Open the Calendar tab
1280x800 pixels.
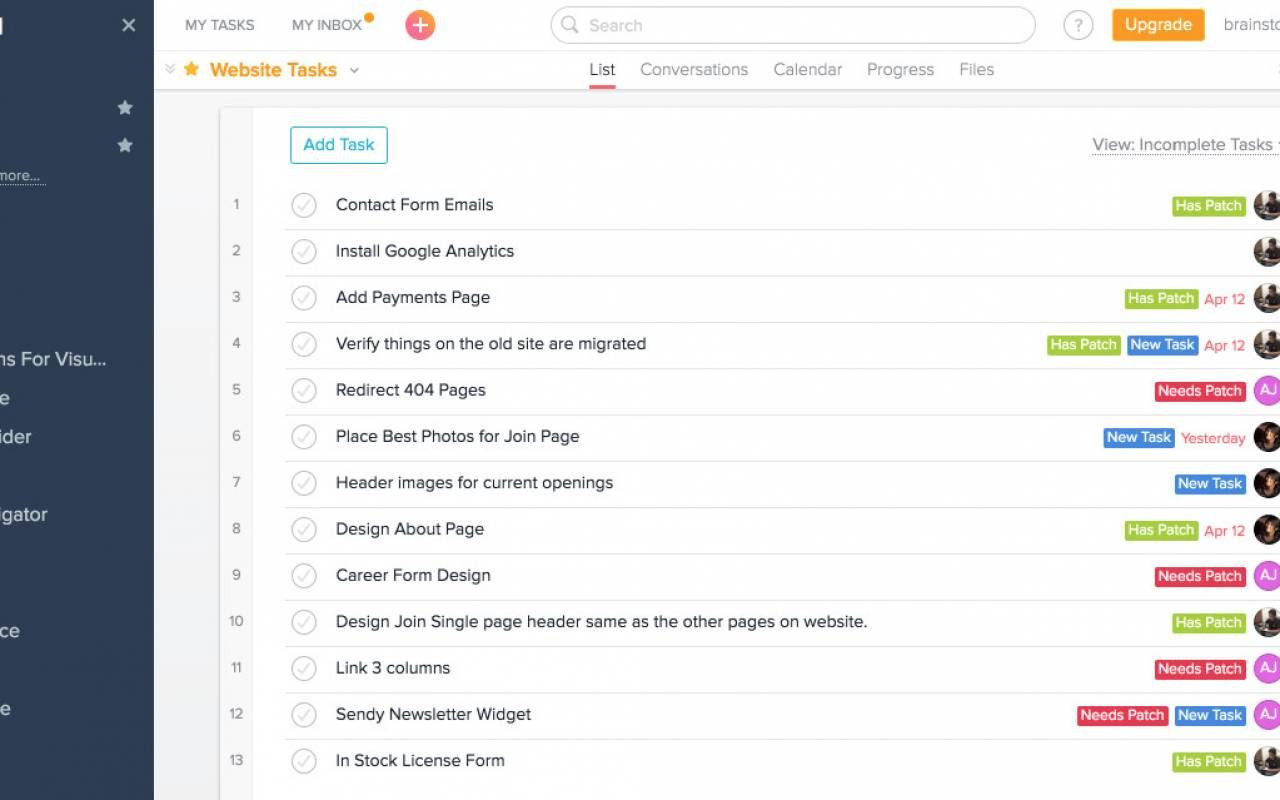point(807,69)
